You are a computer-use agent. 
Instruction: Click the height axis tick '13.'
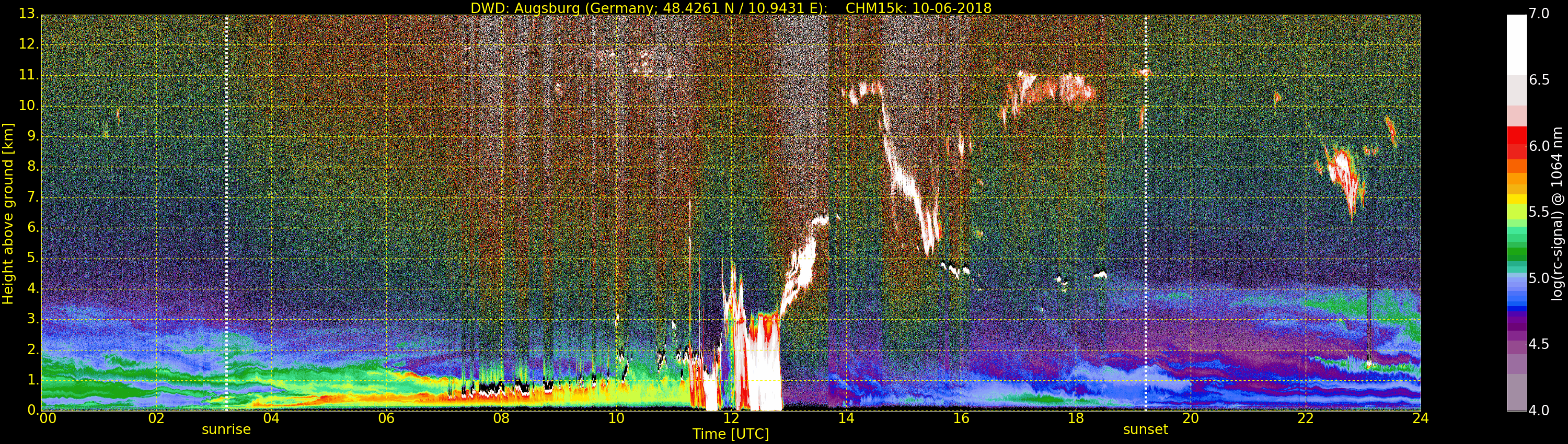click(29, 14)
